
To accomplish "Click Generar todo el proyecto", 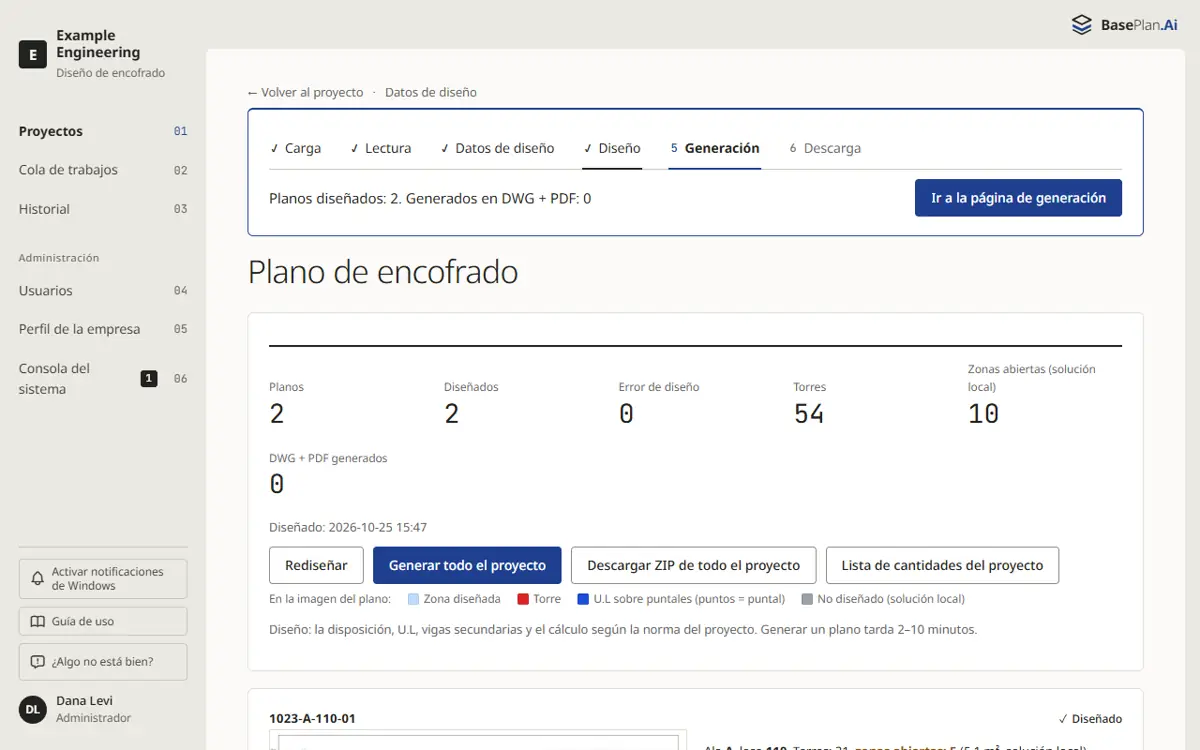I will (x=467, y=565).
